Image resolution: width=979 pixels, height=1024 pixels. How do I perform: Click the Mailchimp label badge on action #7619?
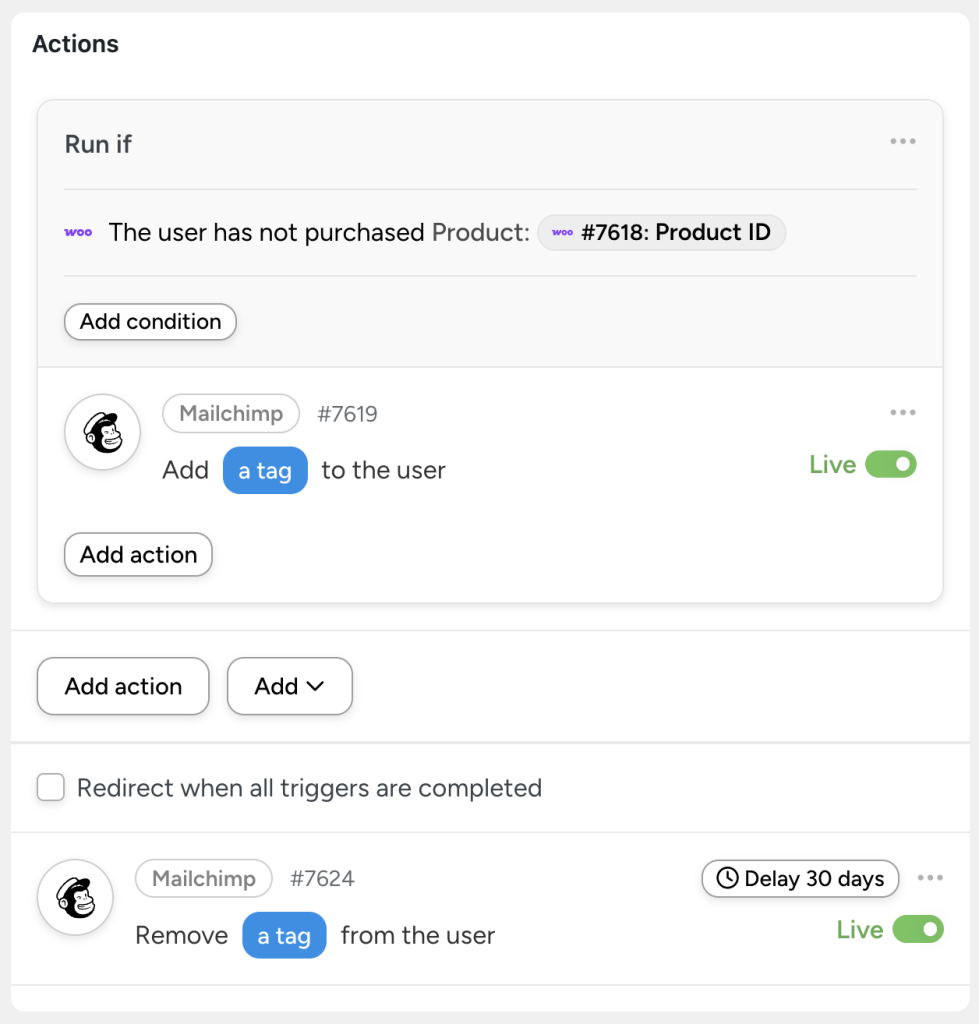pos(231,413)
